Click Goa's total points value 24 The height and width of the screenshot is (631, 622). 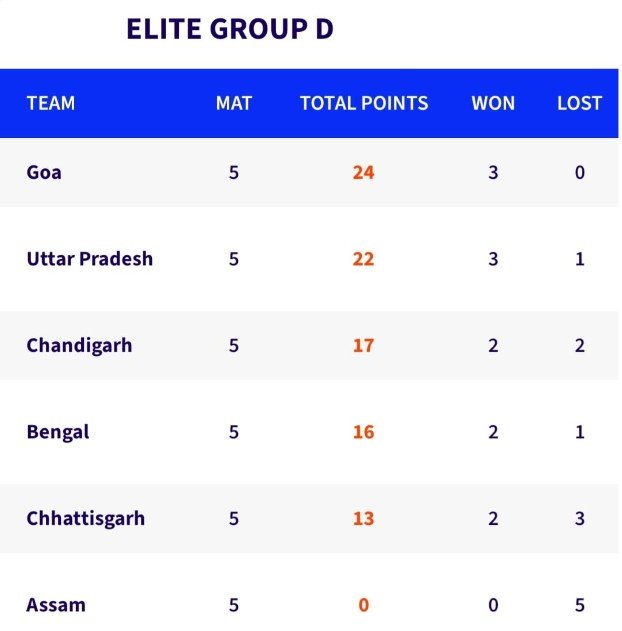coord(363,172)
